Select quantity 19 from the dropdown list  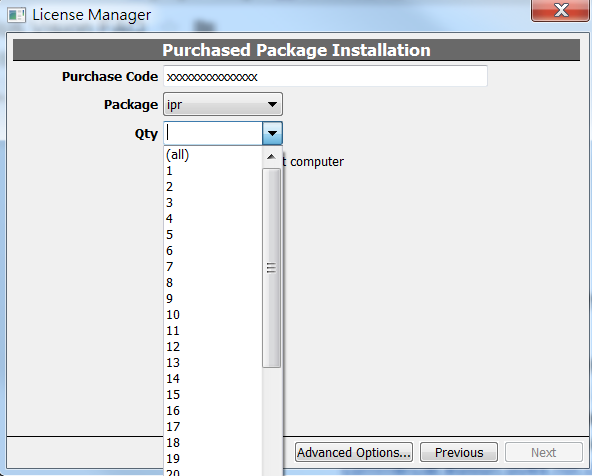pos(213,458)
